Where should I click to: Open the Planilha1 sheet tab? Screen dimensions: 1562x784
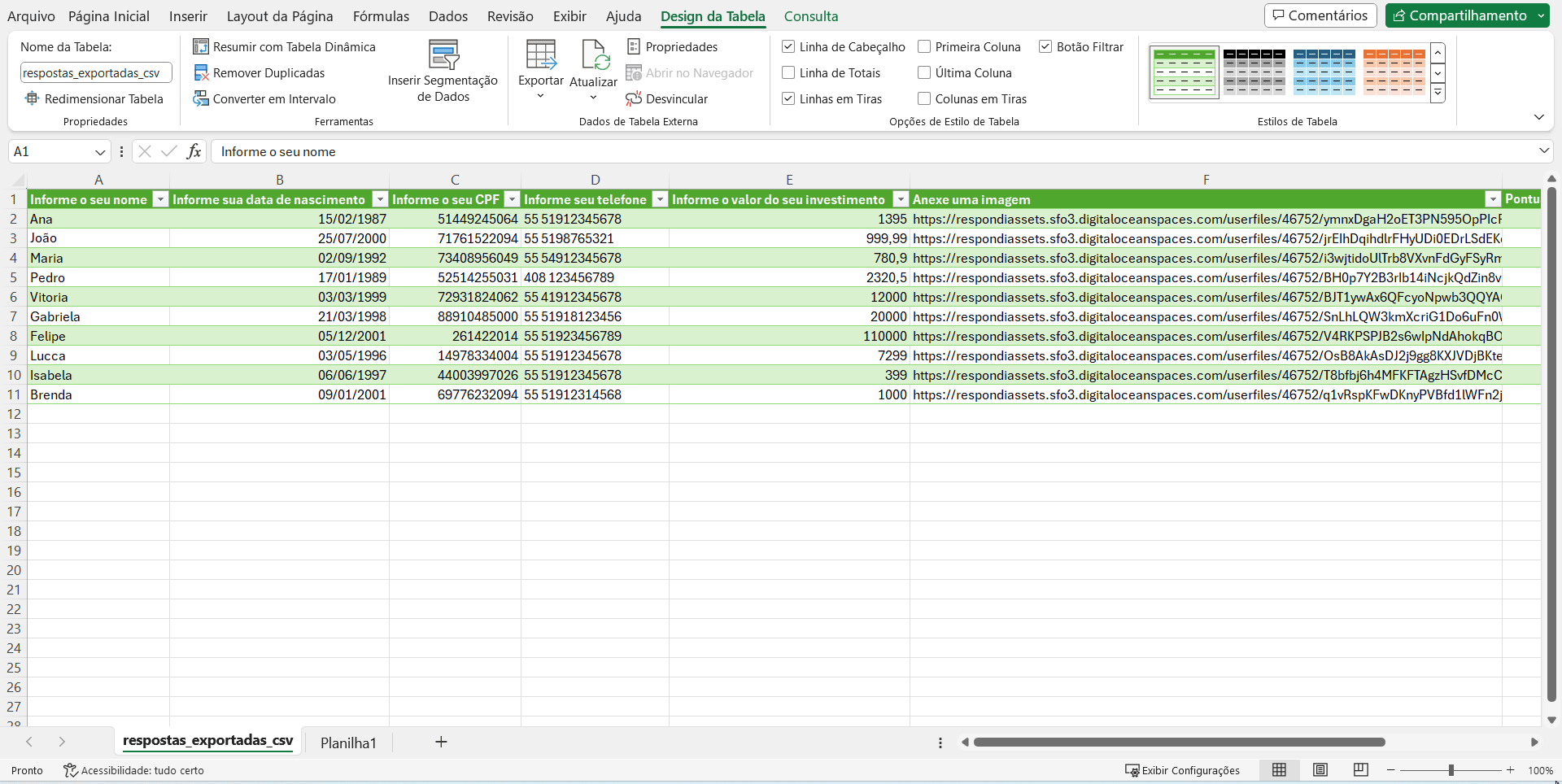tap(348, 742)
